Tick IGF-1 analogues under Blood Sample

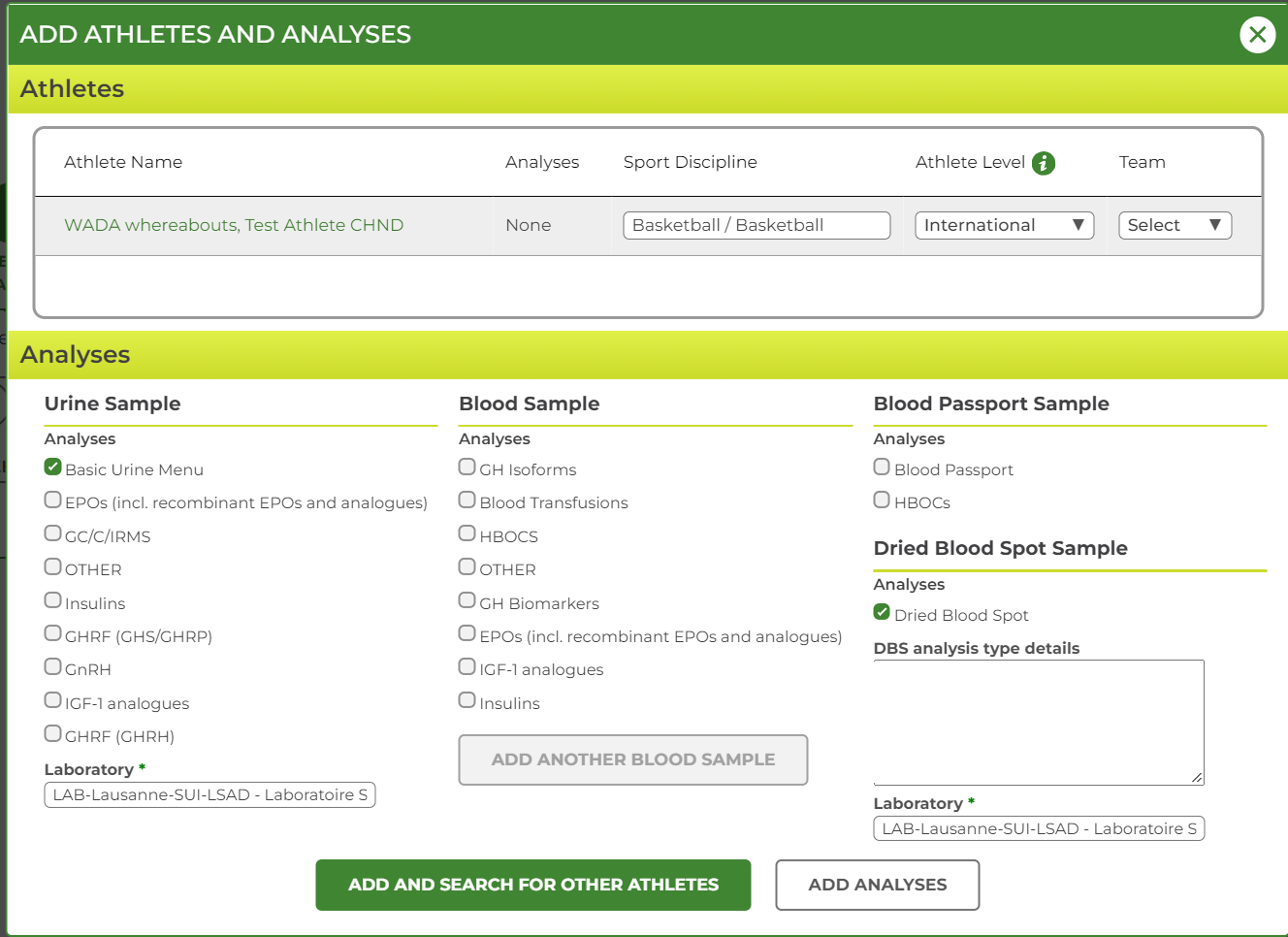(467, 666)
